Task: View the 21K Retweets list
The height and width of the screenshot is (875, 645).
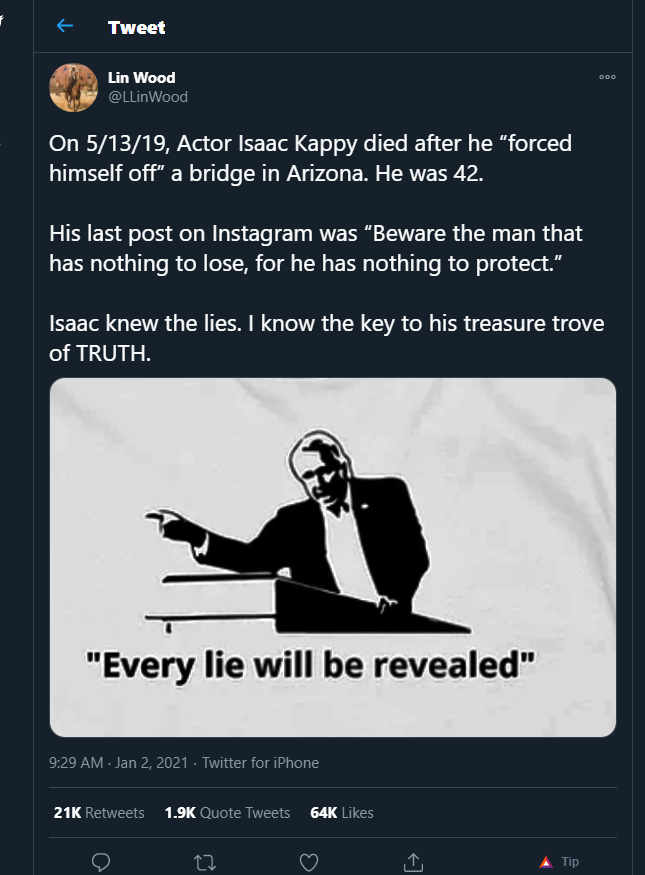Action: (x=98, y=813)
